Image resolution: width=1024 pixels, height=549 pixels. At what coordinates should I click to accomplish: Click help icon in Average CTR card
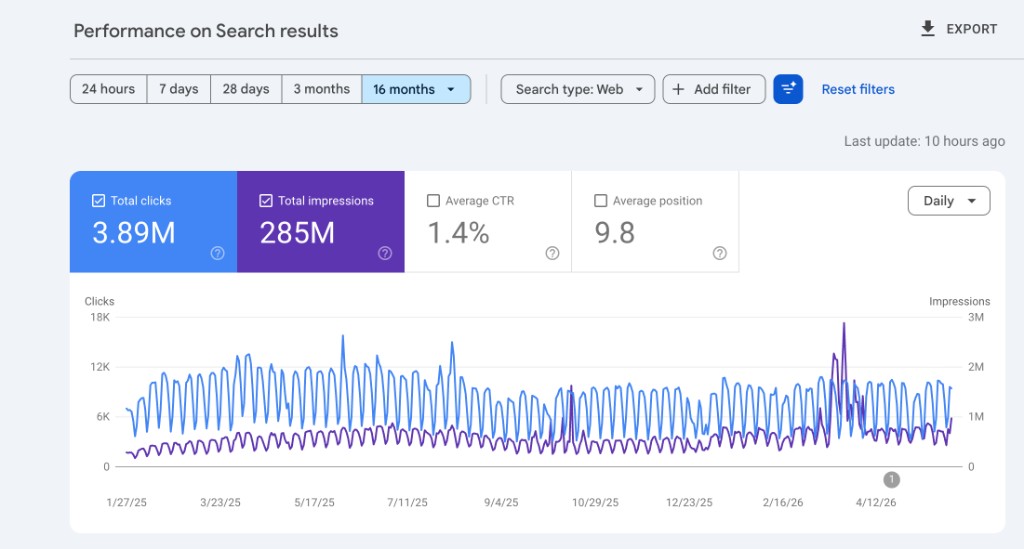[x=552, y=253]
